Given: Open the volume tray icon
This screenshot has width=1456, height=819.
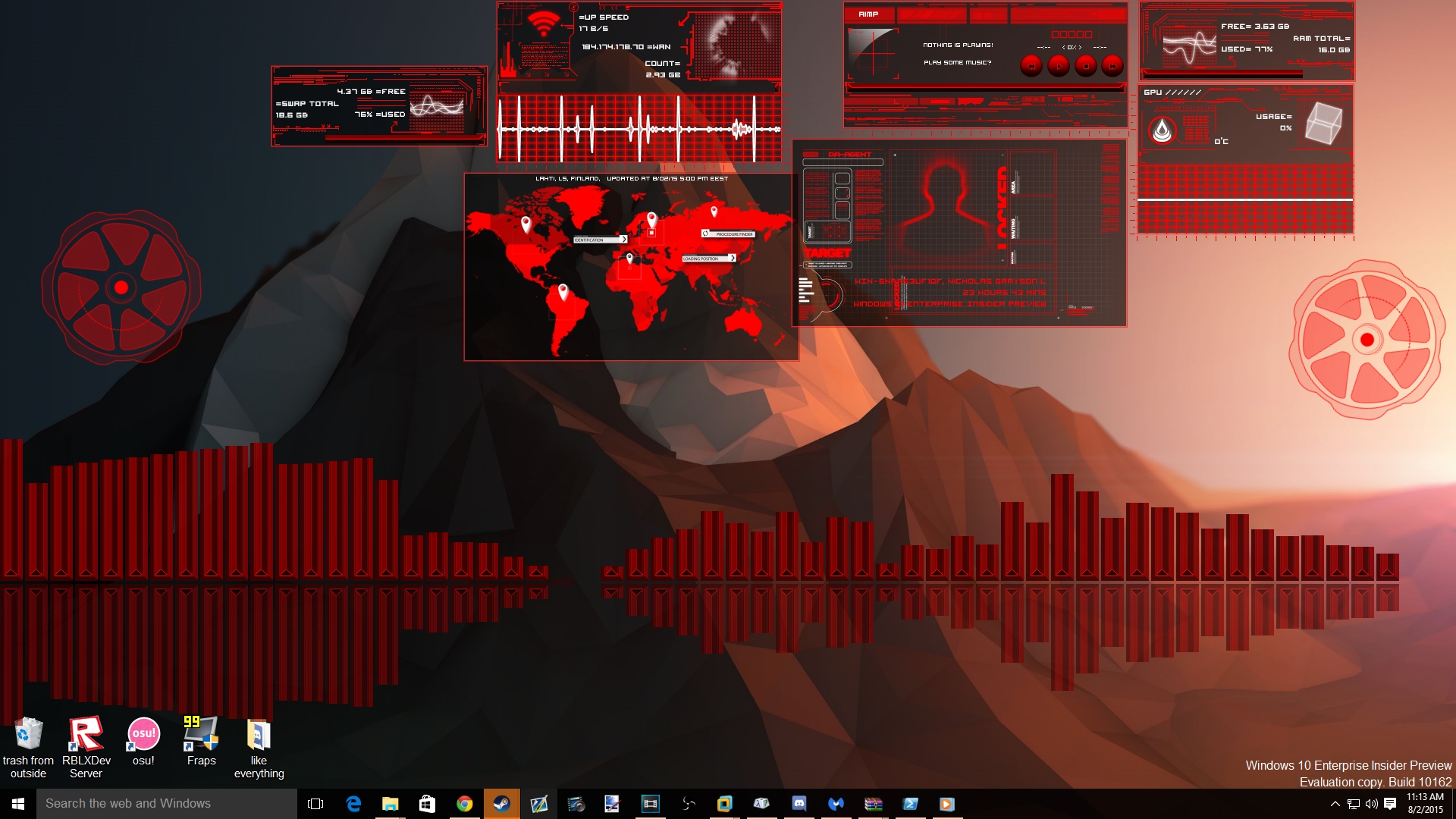Looking at the screenshot, I should (x=1371, y=804).
